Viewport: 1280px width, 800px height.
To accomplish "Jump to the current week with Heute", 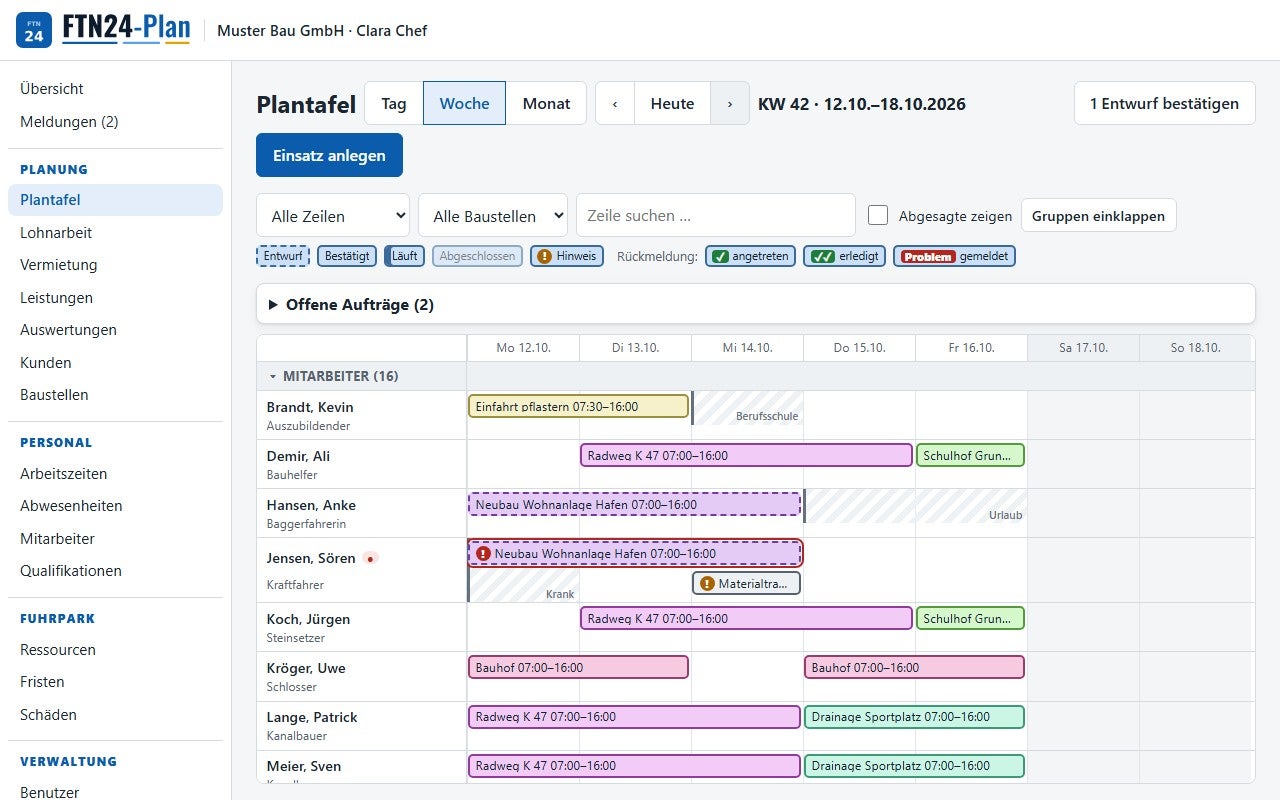I will point(672,103).
